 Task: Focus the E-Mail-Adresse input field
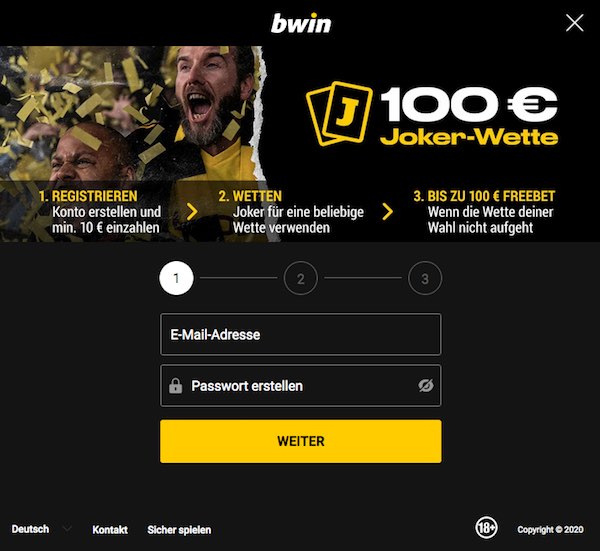[301, 334]
